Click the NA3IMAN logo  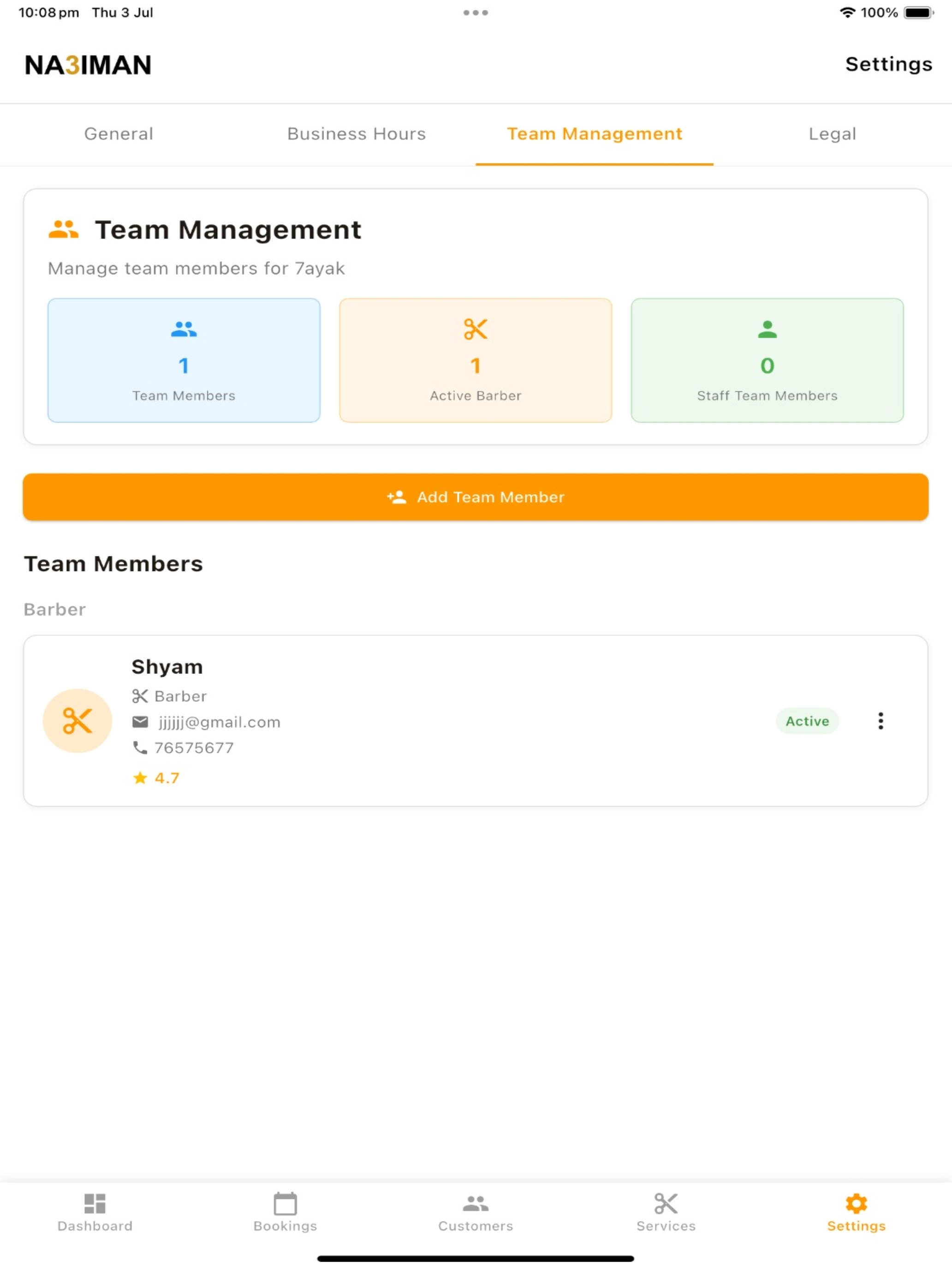(89, 65)
